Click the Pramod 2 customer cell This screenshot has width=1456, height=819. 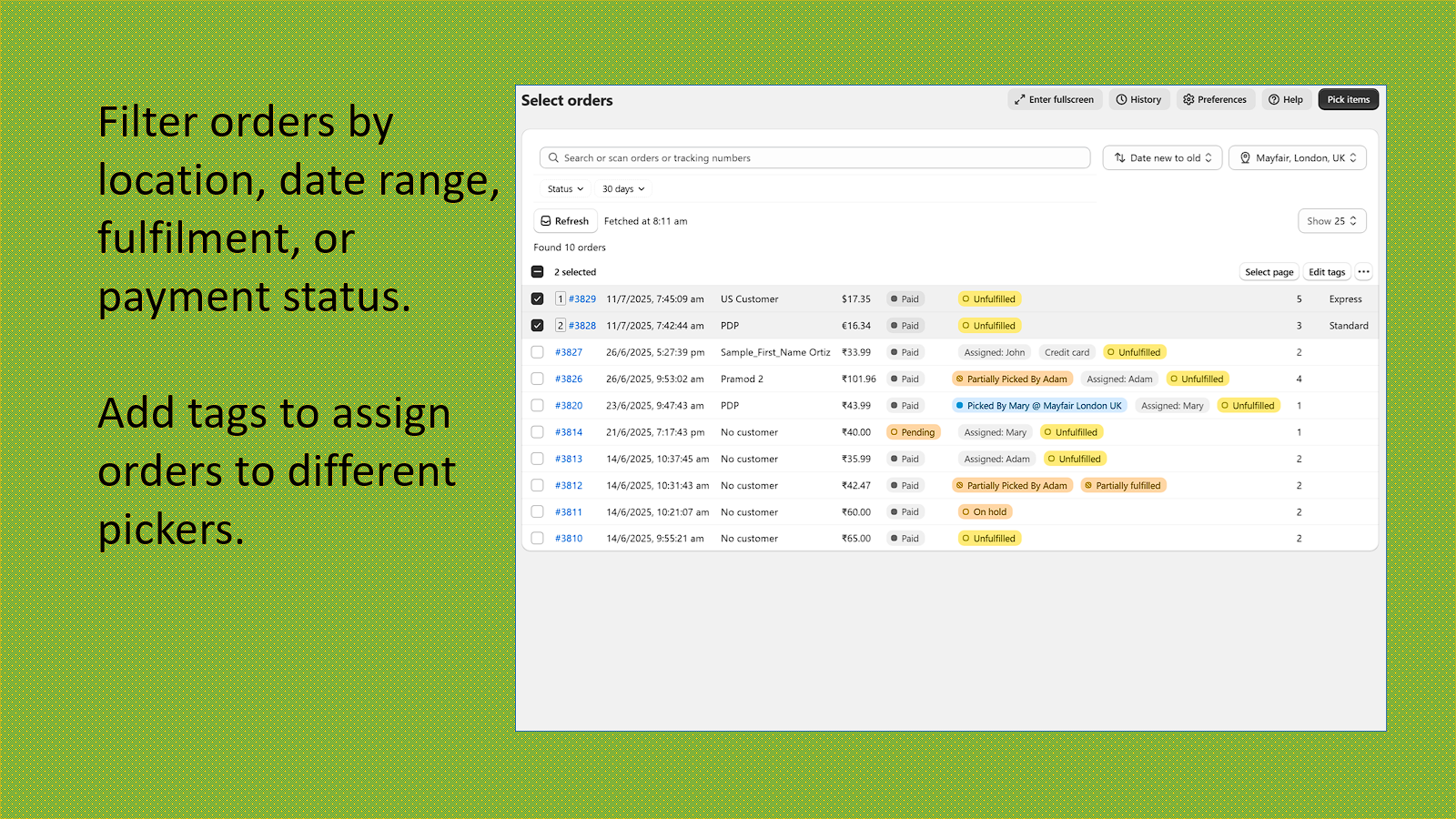(742, 379)
